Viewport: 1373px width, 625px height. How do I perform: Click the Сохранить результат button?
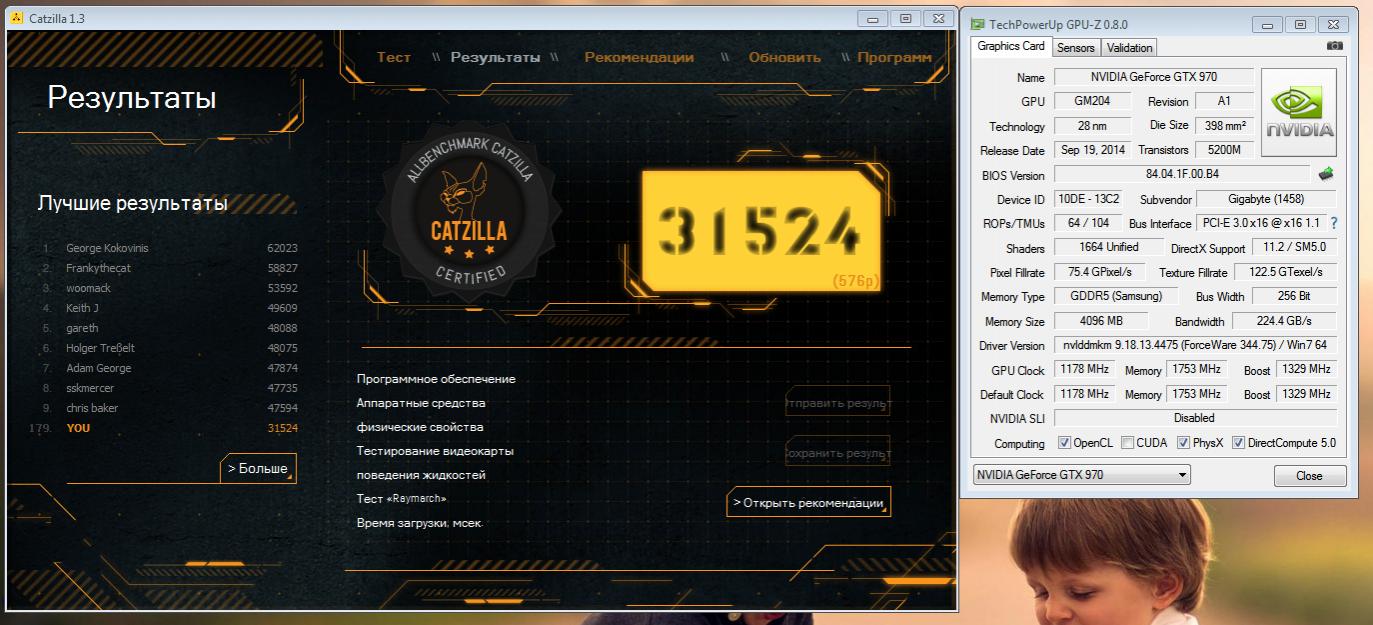(837, 453)
